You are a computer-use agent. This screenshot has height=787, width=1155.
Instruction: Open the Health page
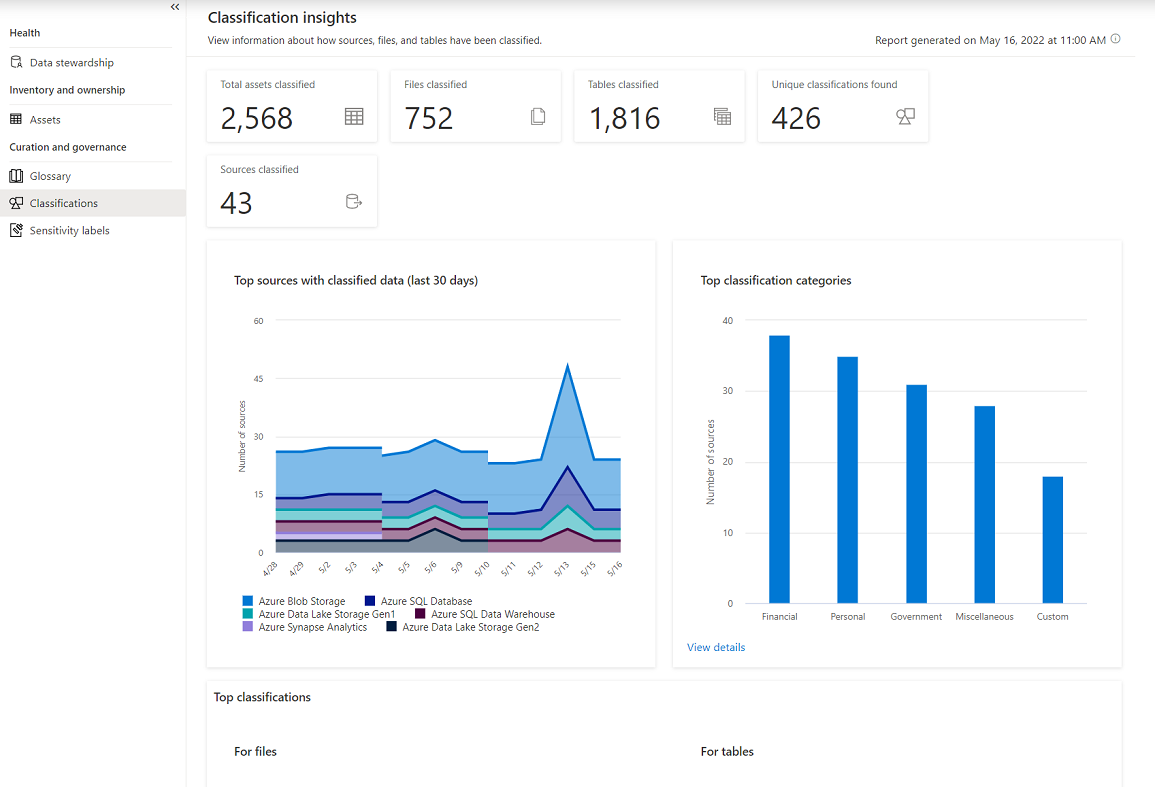(24, 32)
